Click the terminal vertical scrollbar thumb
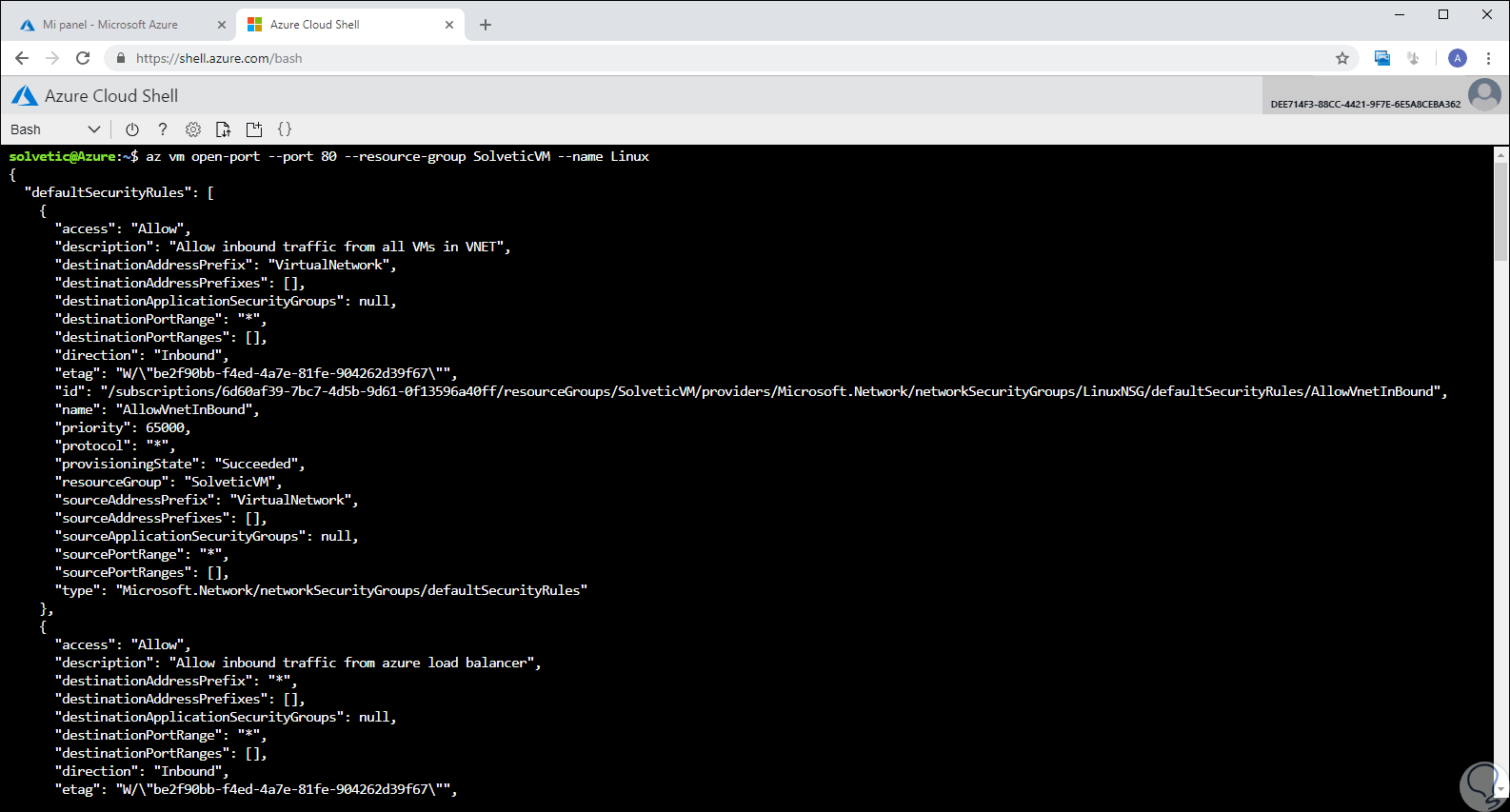Viewport: 1510px width, 812px height. [1501, 209]
